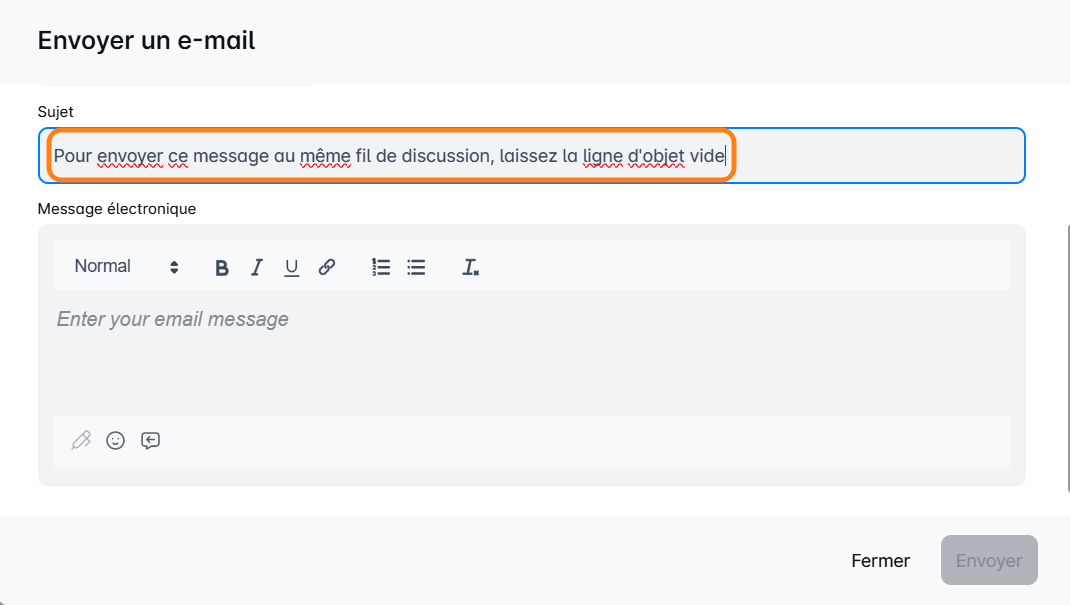The image size is (1070, 605).
Task: Focus the Sujet text field
Action: (x=870, y=156)
